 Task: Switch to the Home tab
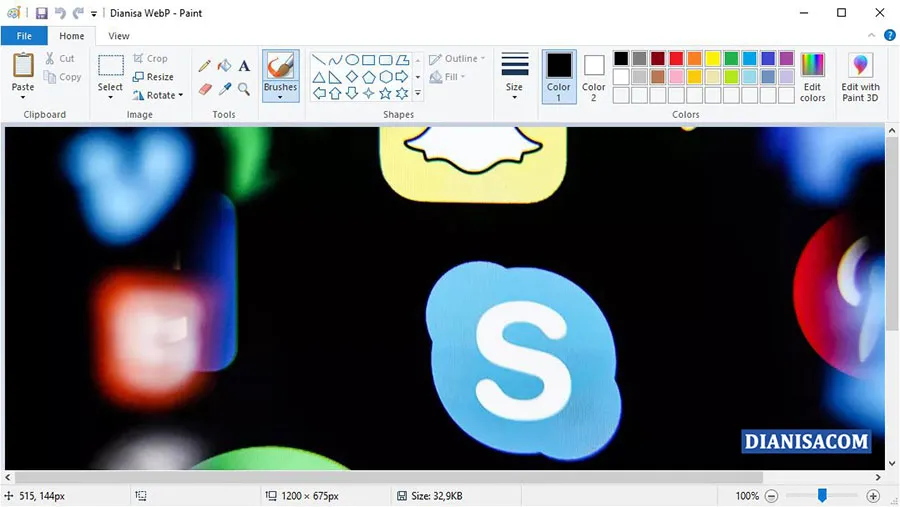click(72, 36)
